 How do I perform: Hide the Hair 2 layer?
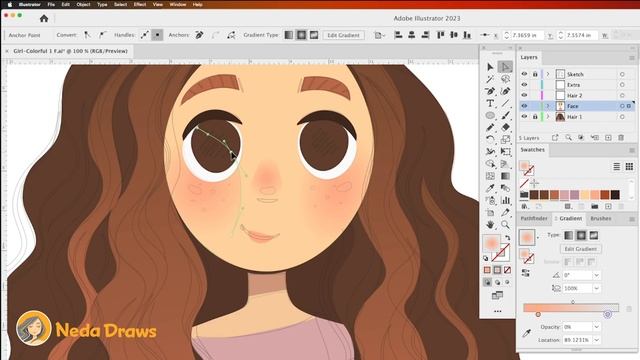(x=524, y=96)
